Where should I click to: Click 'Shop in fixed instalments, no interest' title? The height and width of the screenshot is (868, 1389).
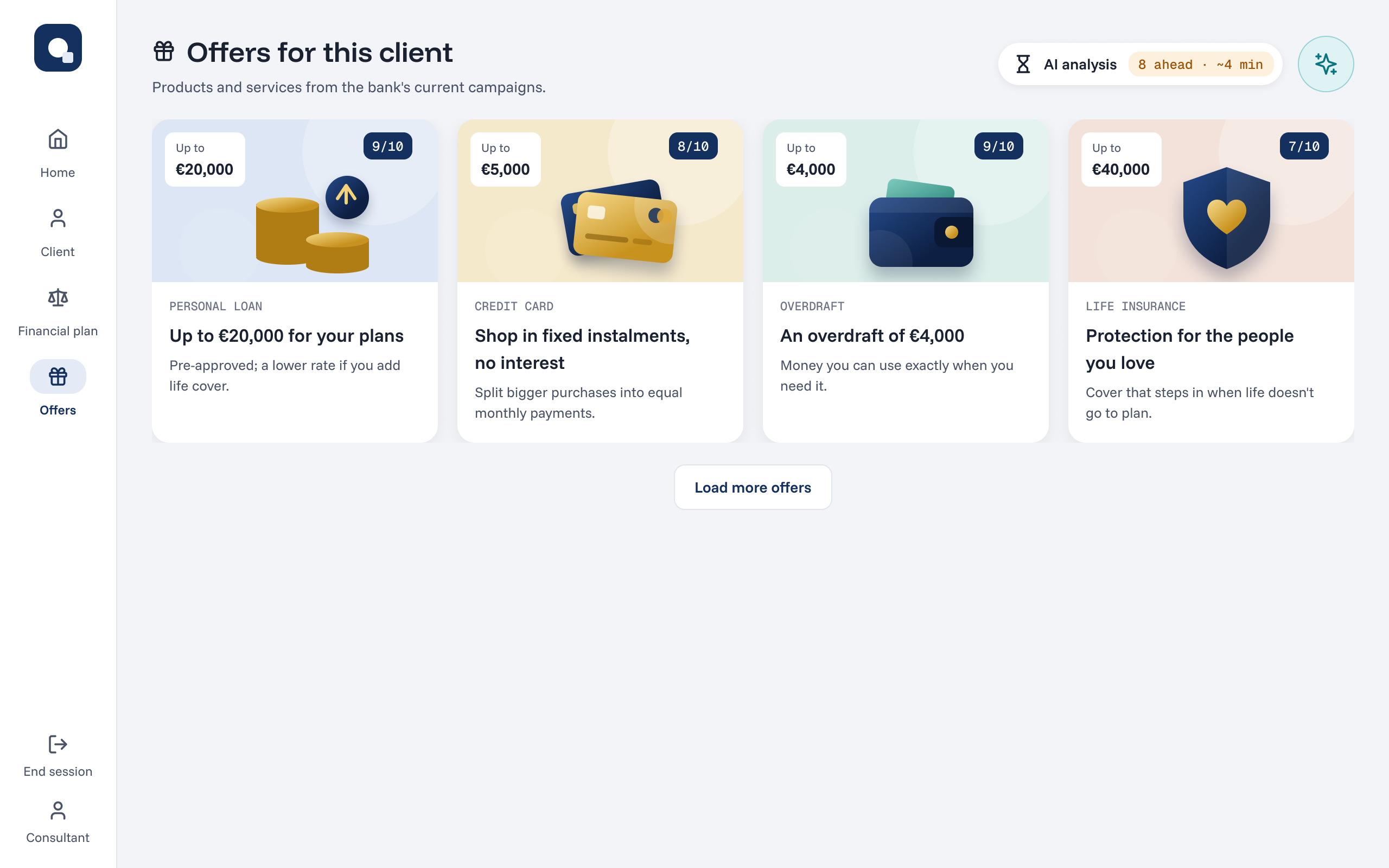583,349
